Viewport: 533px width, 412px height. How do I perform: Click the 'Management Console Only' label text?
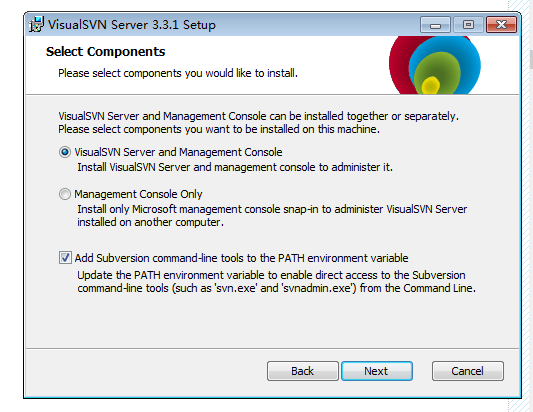point(138,194)
